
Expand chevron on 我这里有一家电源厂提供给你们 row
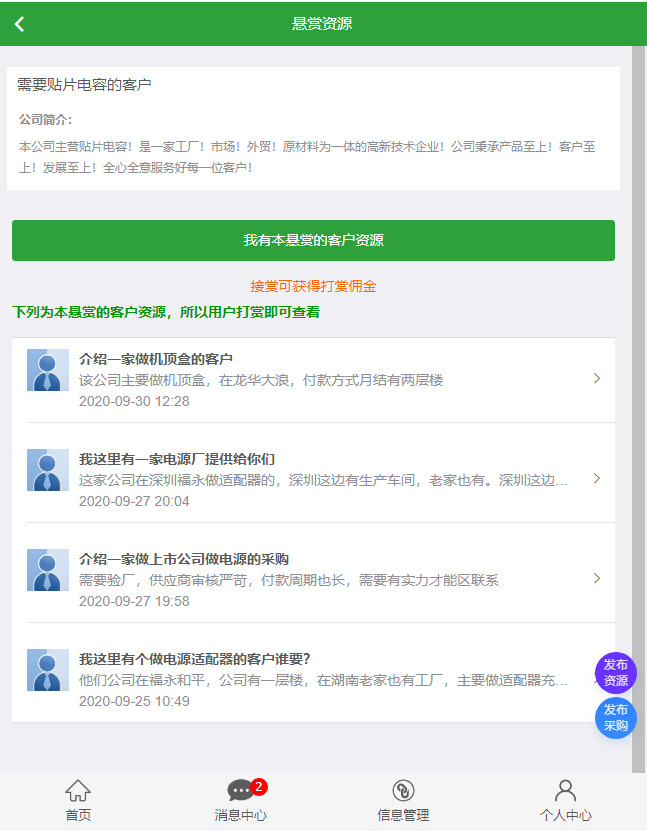[x=597, y=478]
